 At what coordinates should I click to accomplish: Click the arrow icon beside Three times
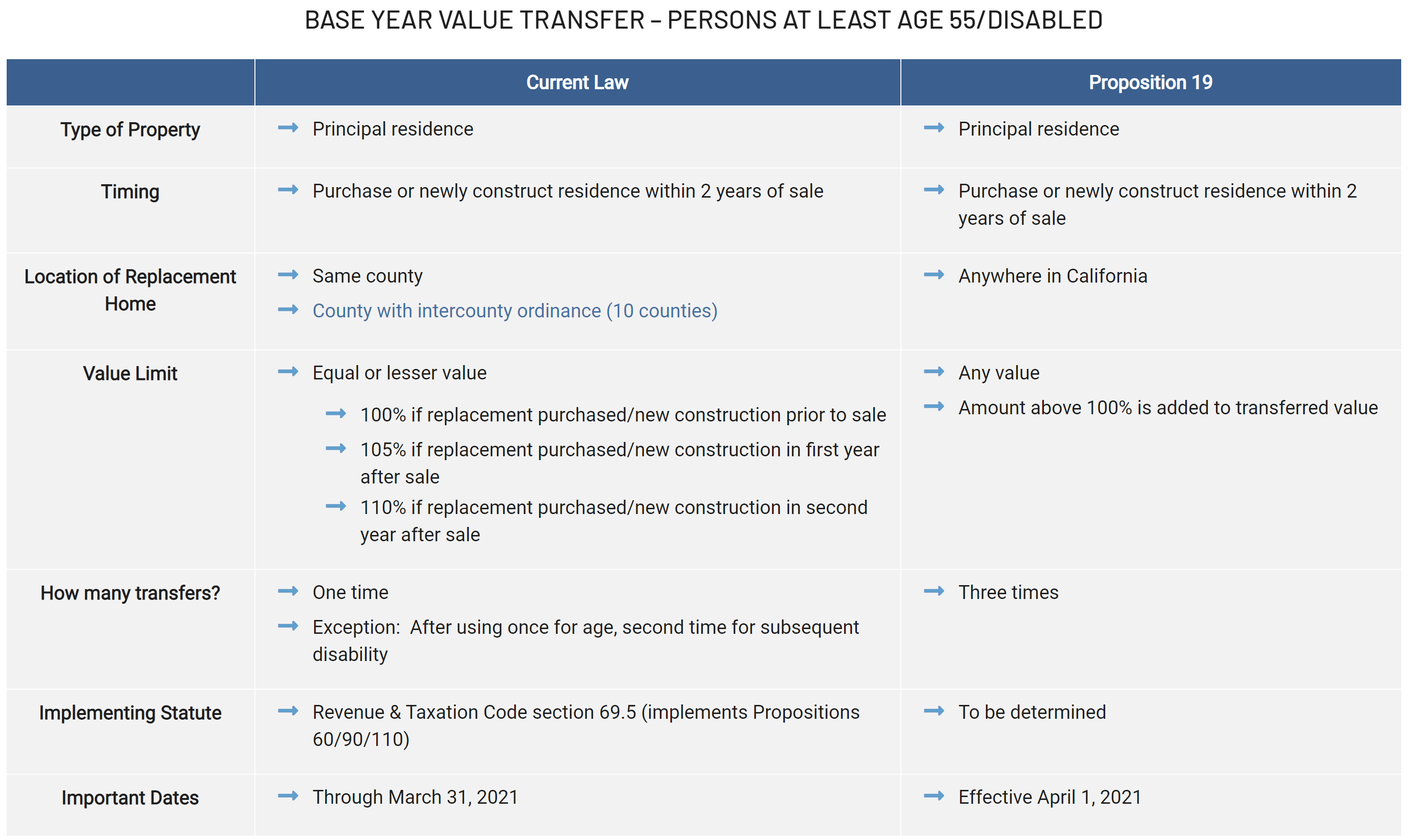coord(934,591)
